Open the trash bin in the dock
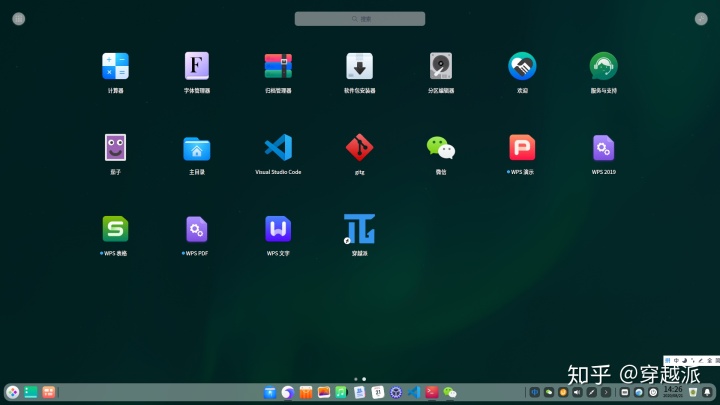720x405 pixels. pos(693,393)
